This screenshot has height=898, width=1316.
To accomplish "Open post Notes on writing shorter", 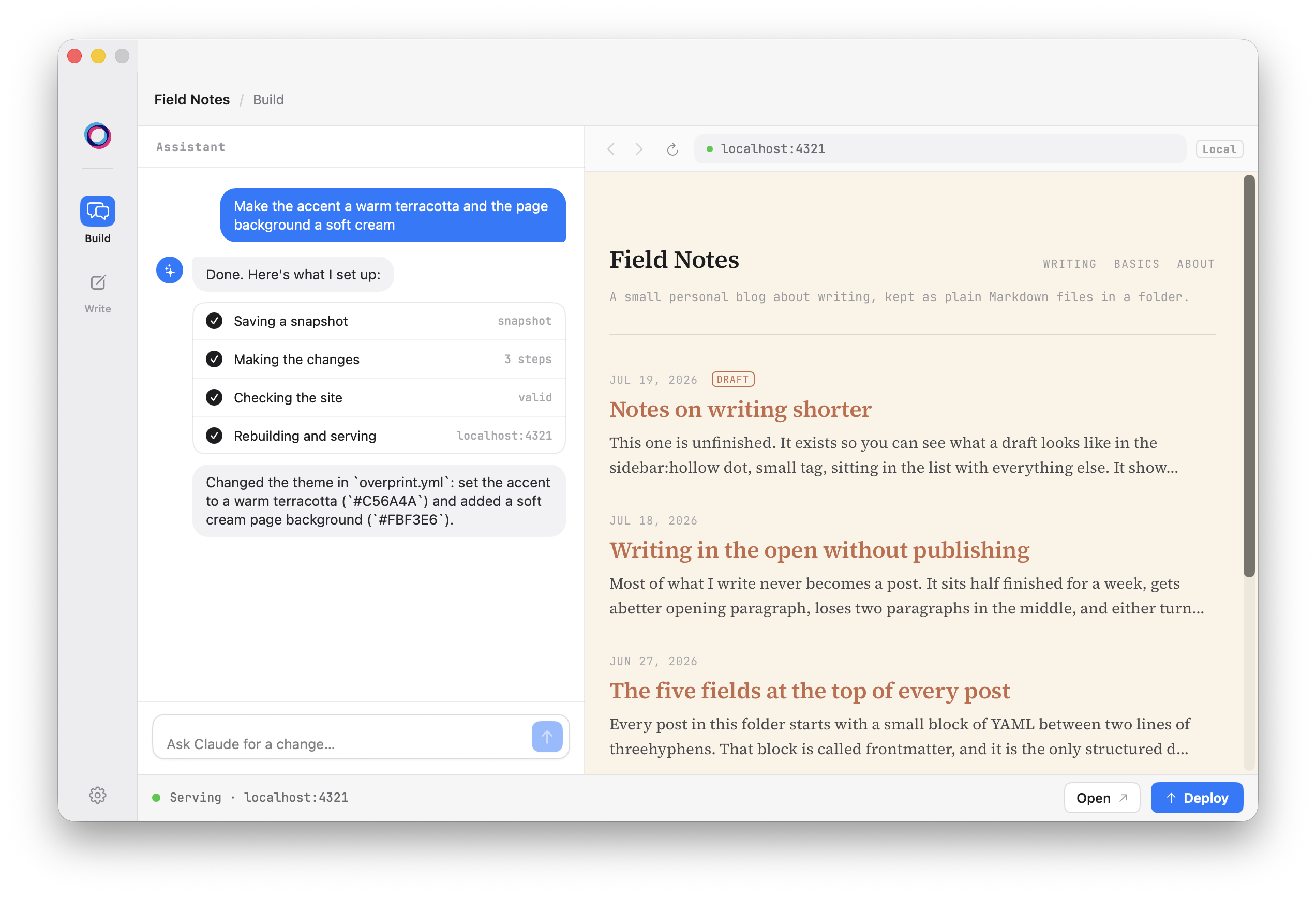I will click(740, 409).
